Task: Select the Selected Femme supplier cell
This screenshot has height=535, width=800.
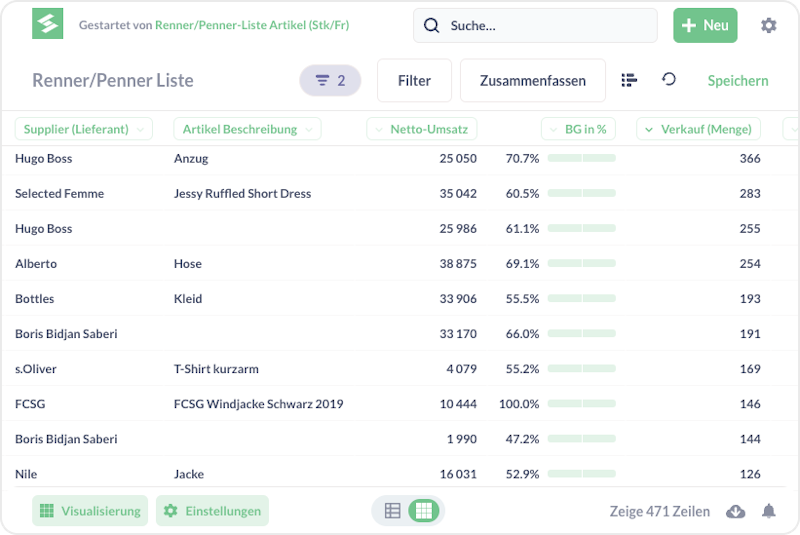Action: (59, 193)
